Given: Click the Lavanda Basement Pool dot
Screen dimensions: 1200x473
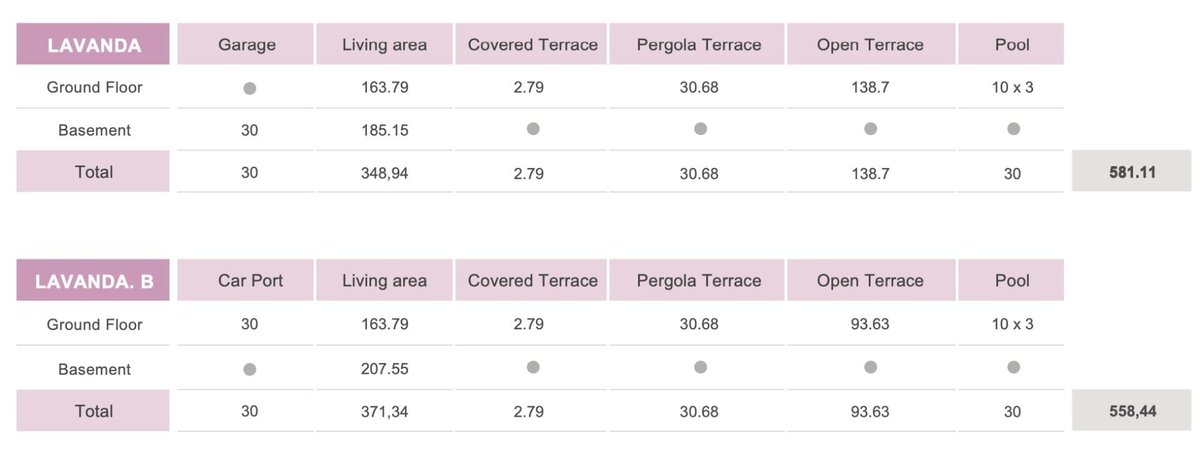Looking at the screenshot, I should pyautogui.click(x=1013, y=129).
